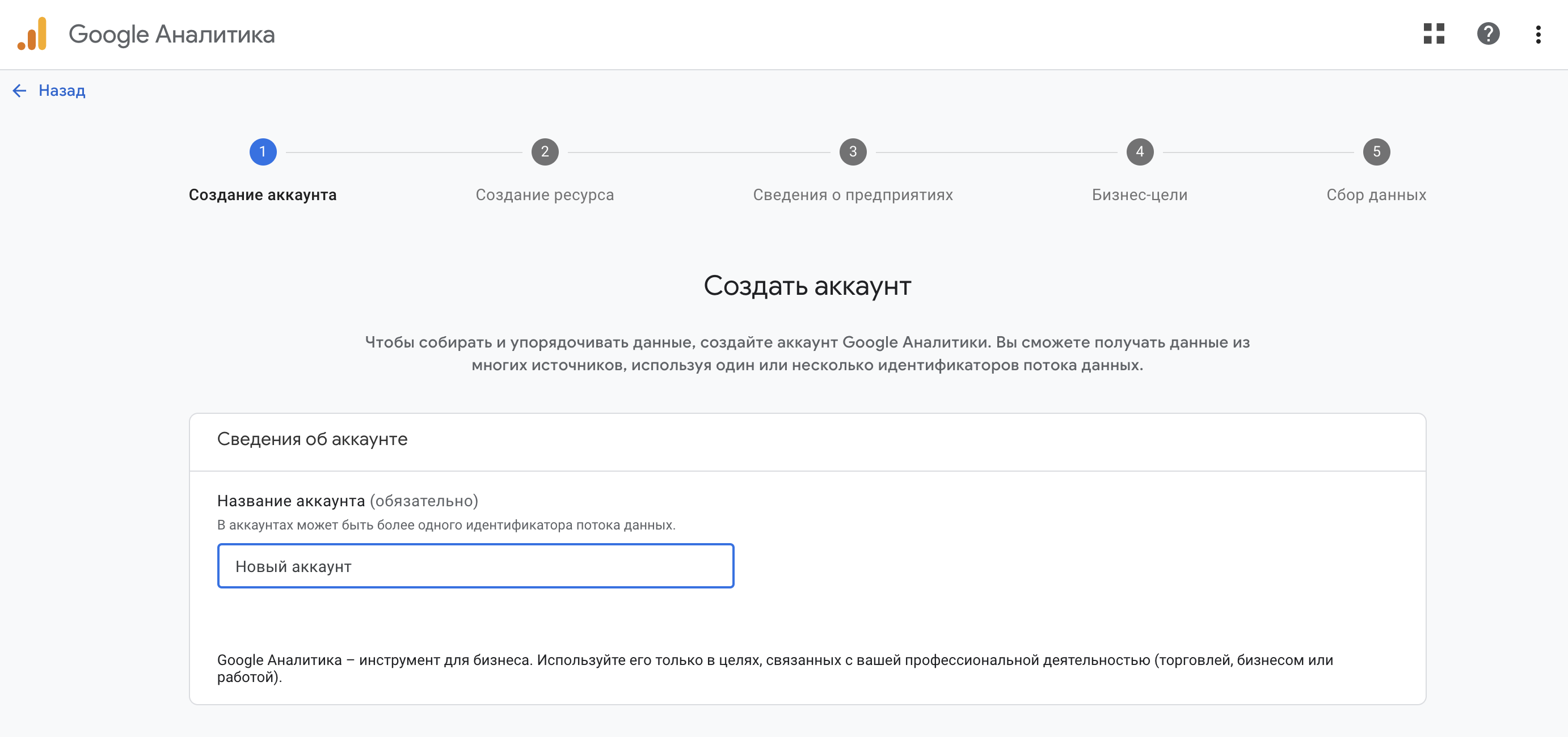Click the intro description under the heading
Viewport: 1568px width, 737px height.
click(x=807, y=354)
